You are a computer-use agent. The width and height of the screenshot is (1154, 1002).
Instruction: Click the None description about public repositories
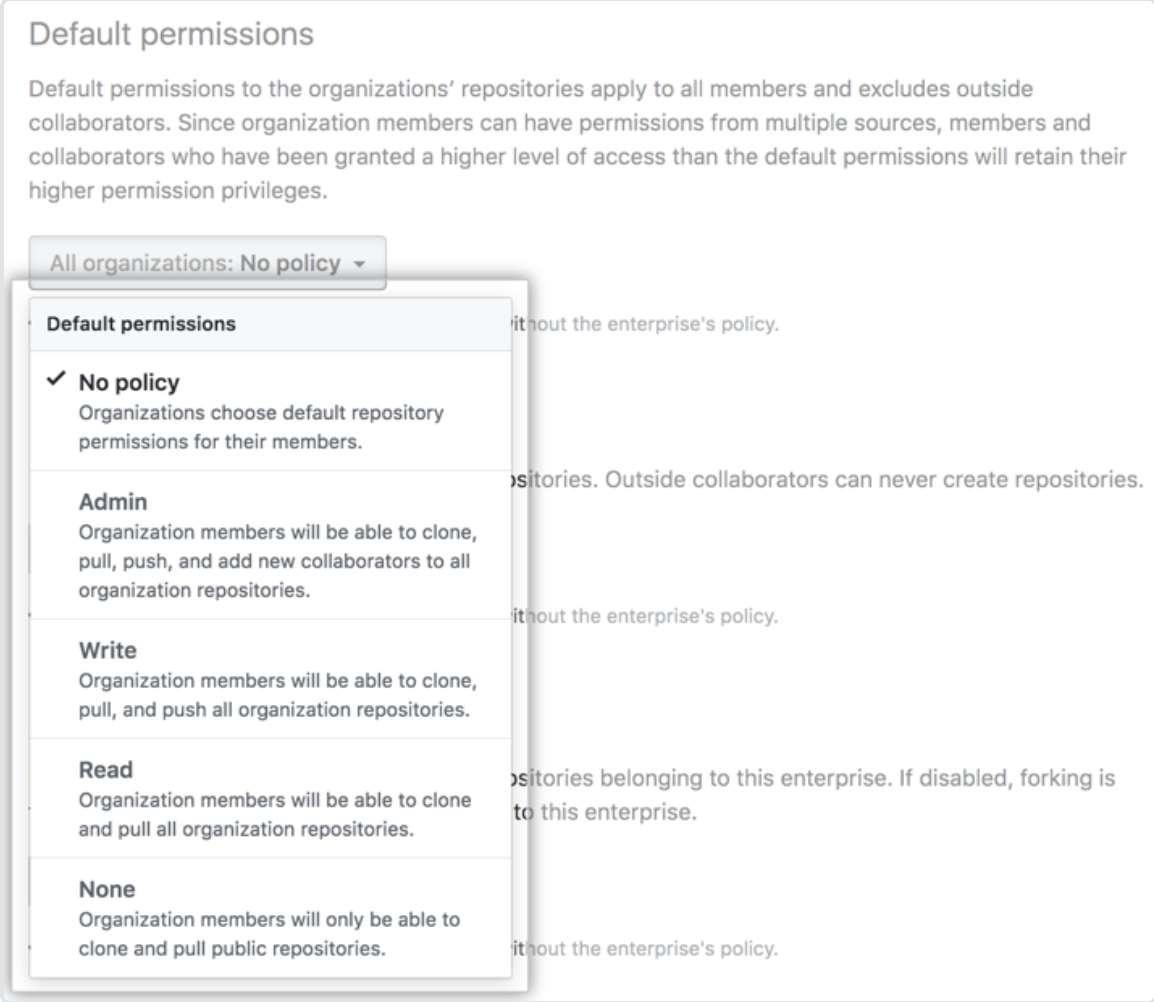pyautogui.click(x=269, y=934)
